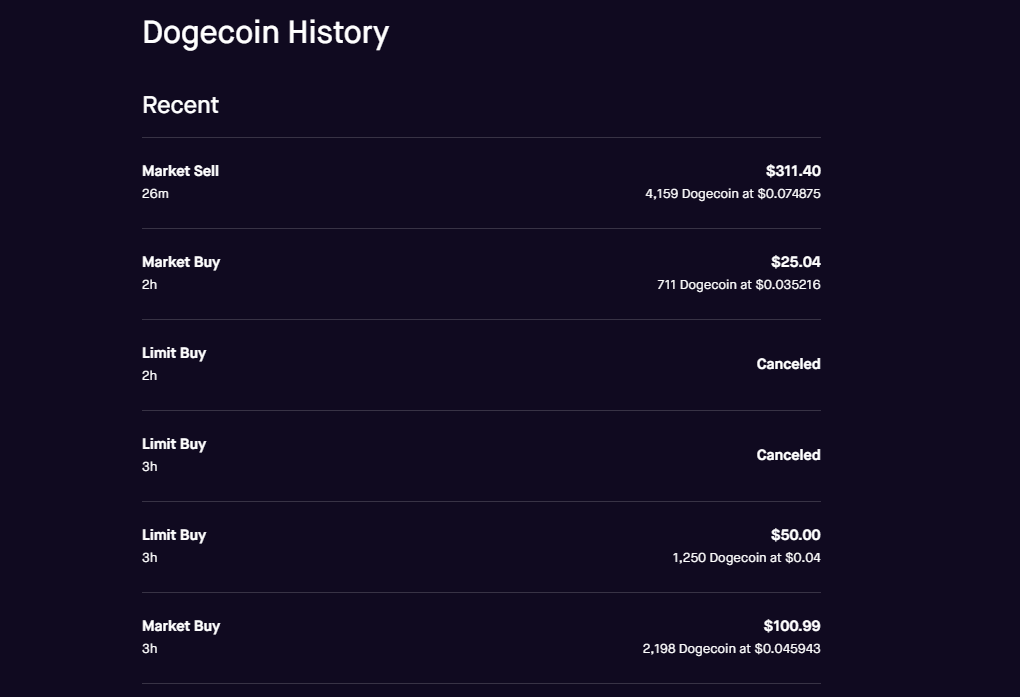The image size is (1020, 697).
Task: Select the 711 Dogecoin at $0.035216 detail
Action: pyautogui.click(x=738, y=285)
